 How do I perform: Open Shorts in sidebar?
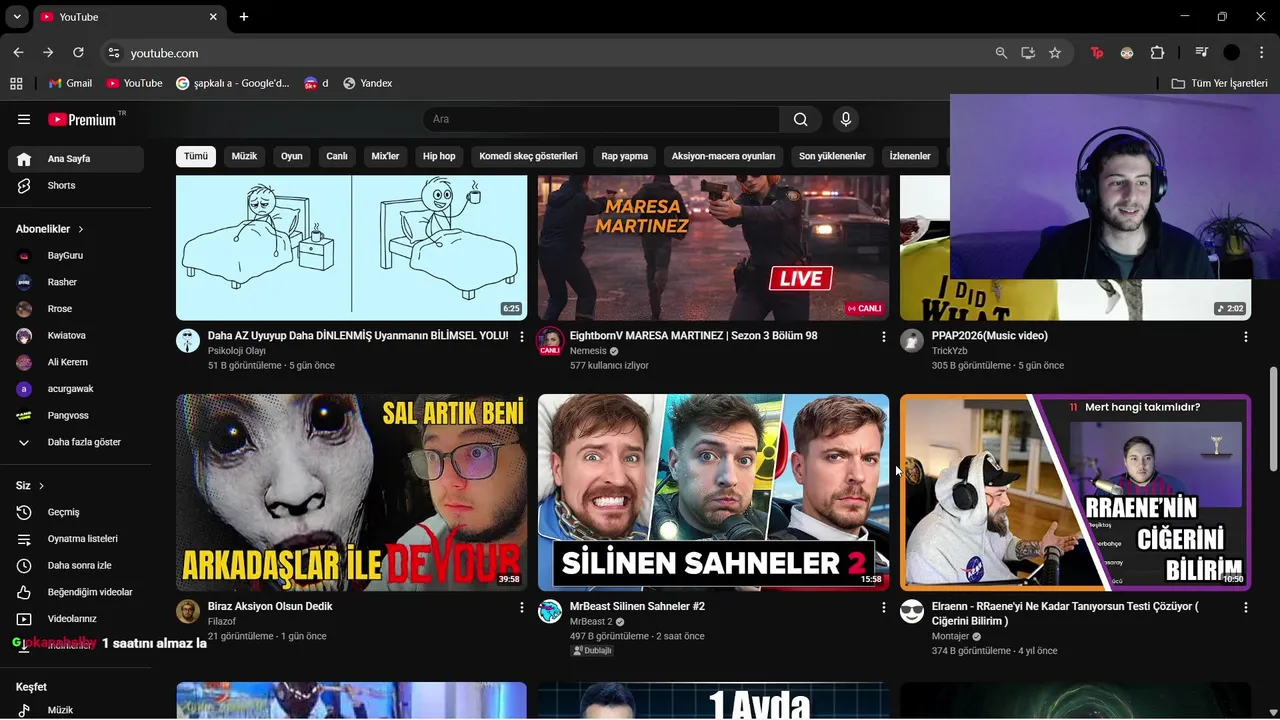click(x=76, y=185)
